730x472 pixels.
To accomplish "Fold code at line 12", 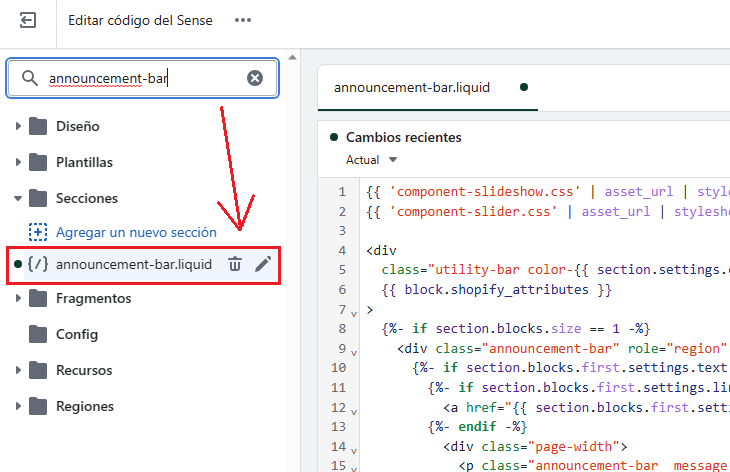I will click(354, 412).
